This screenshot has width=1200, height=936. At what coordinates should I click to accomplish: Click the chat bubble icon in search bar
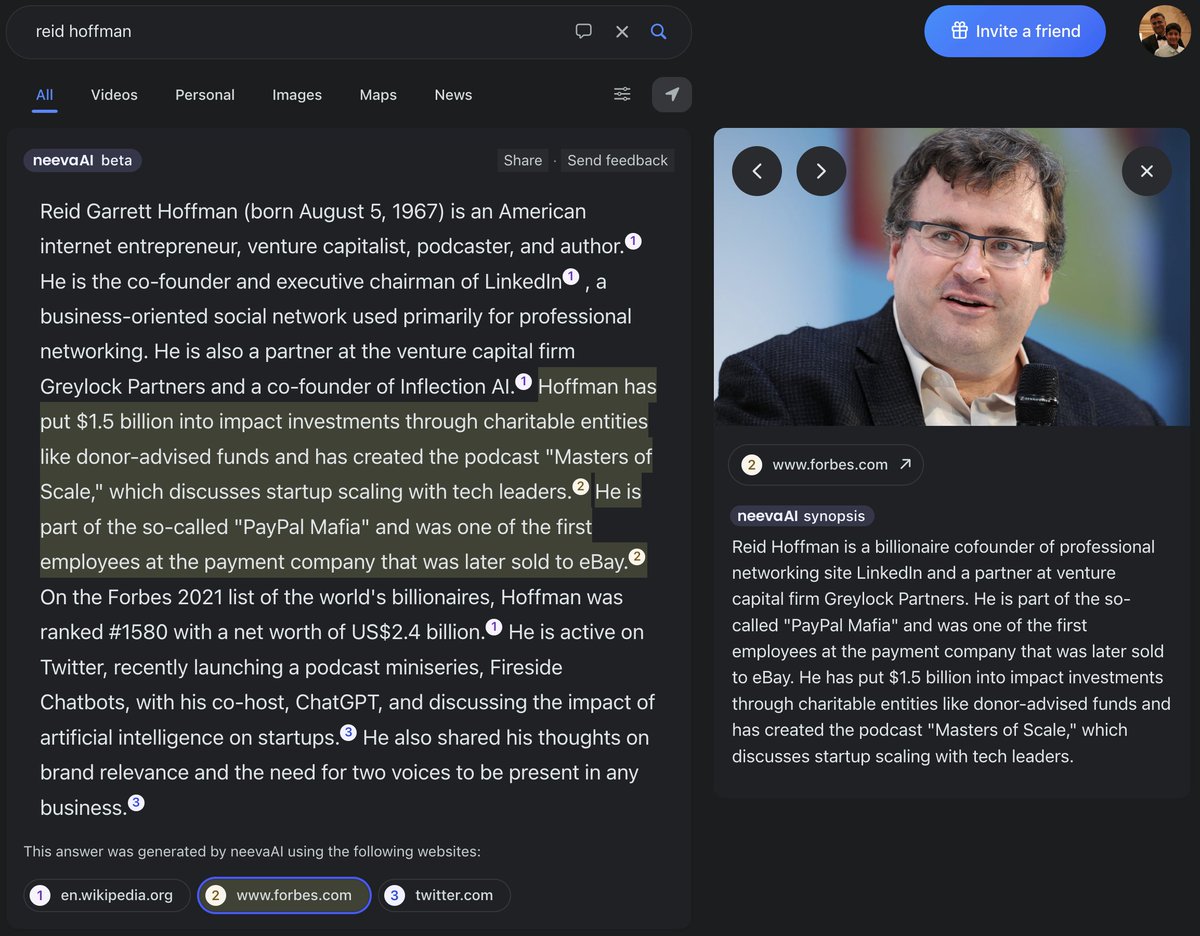click(x=584, y=31)
